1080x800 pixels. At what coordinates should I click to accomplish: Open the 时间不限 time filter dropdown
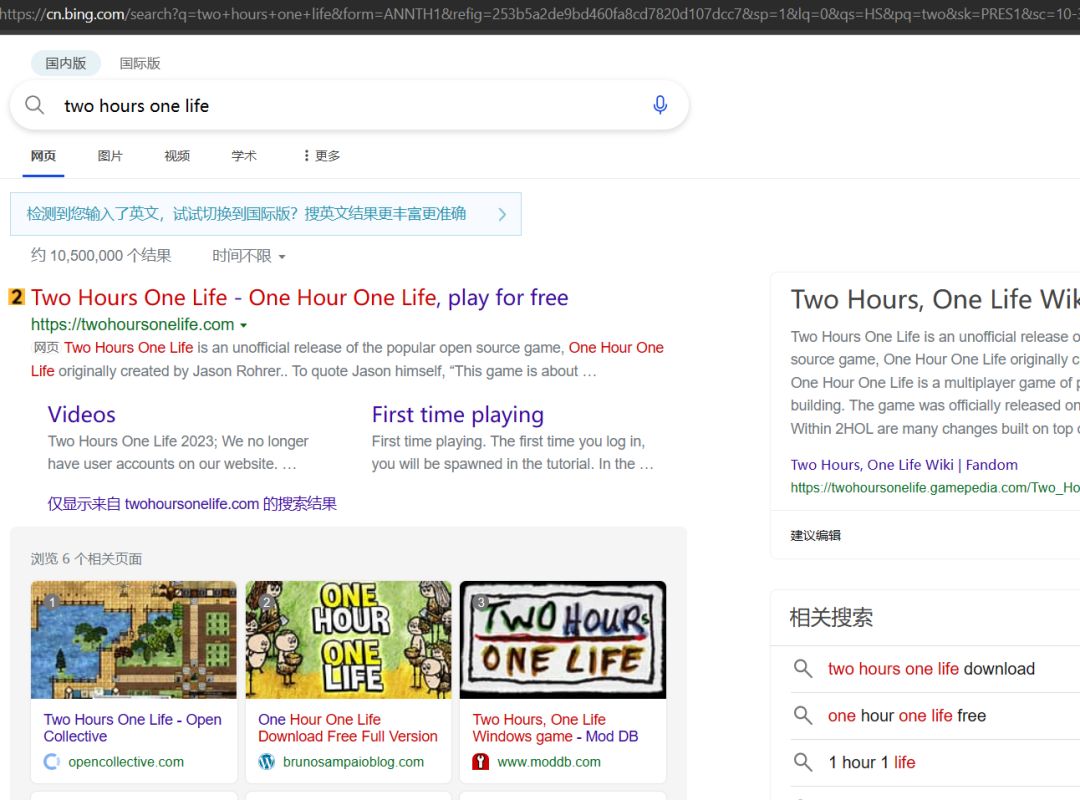point(248,256)
